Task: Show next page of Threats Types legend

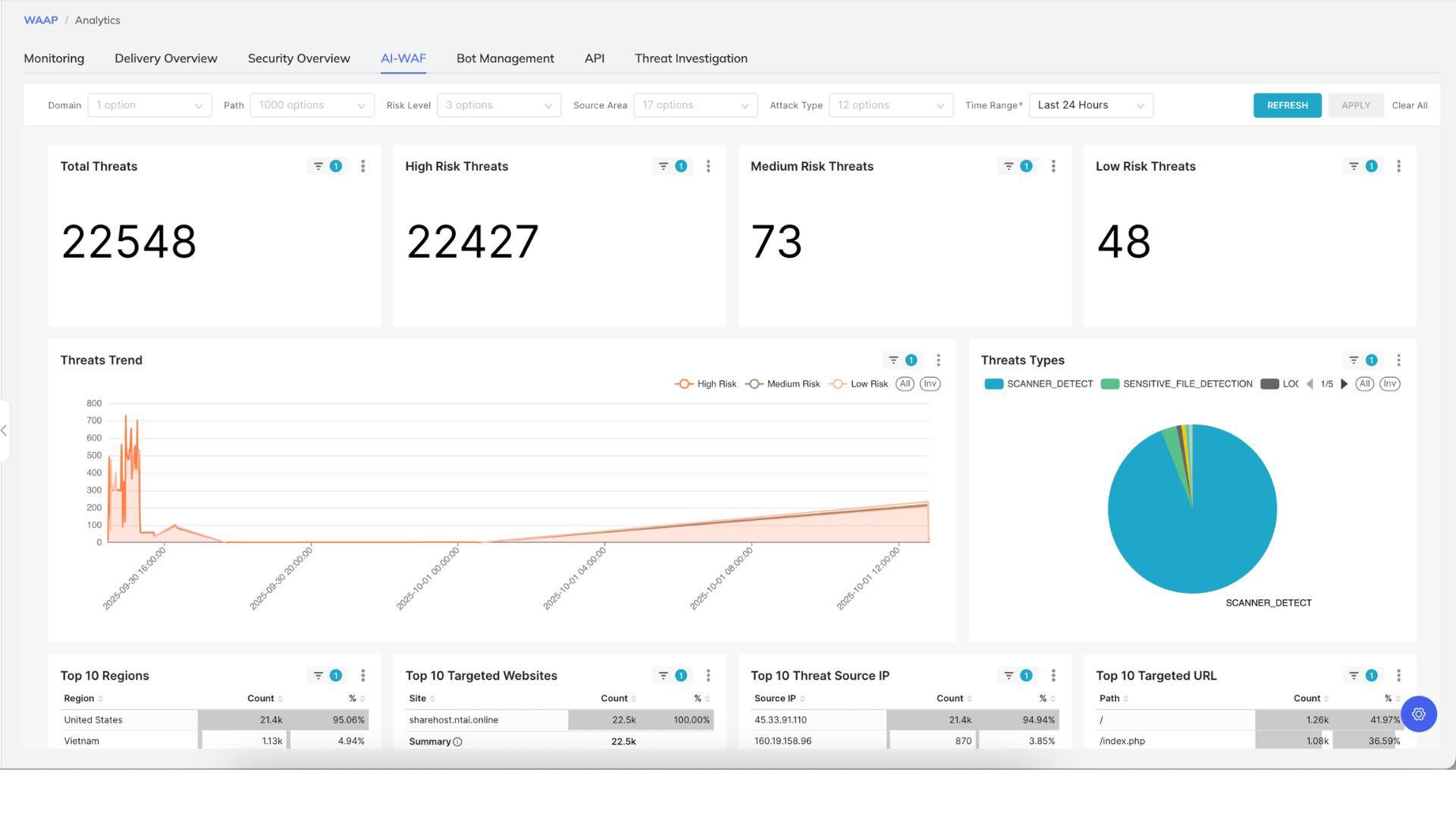Action: pyautogui.click(x=1345, y=384)
